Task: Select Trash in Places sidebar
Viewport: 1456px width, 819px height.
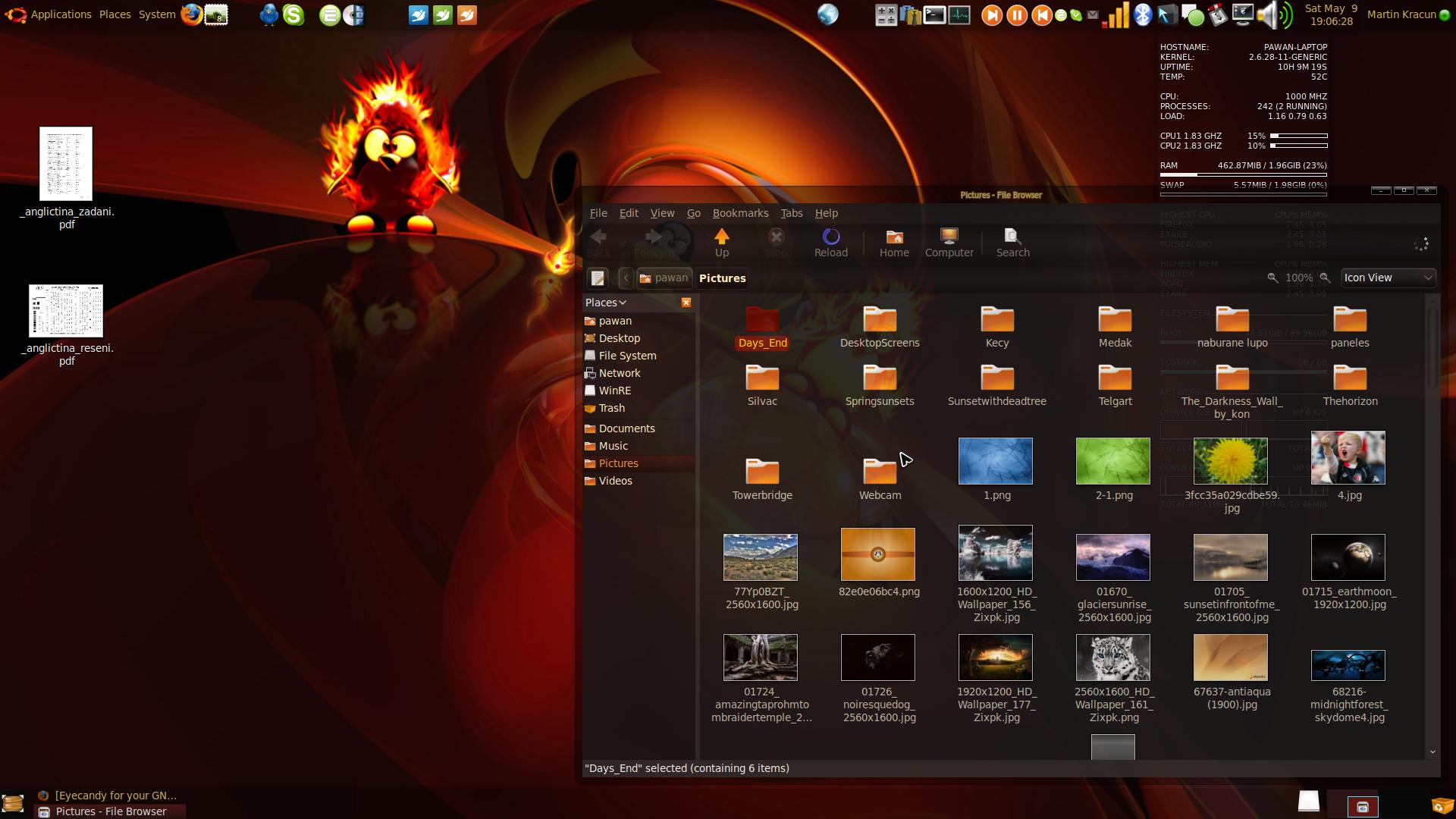Action: [639, 408]
